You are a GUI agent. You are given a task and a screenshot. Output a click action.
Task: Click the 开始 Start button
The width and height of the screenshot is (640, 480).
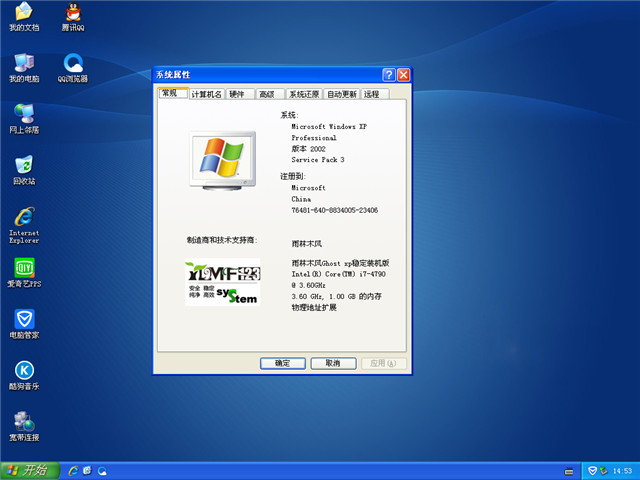pos(30,471)
